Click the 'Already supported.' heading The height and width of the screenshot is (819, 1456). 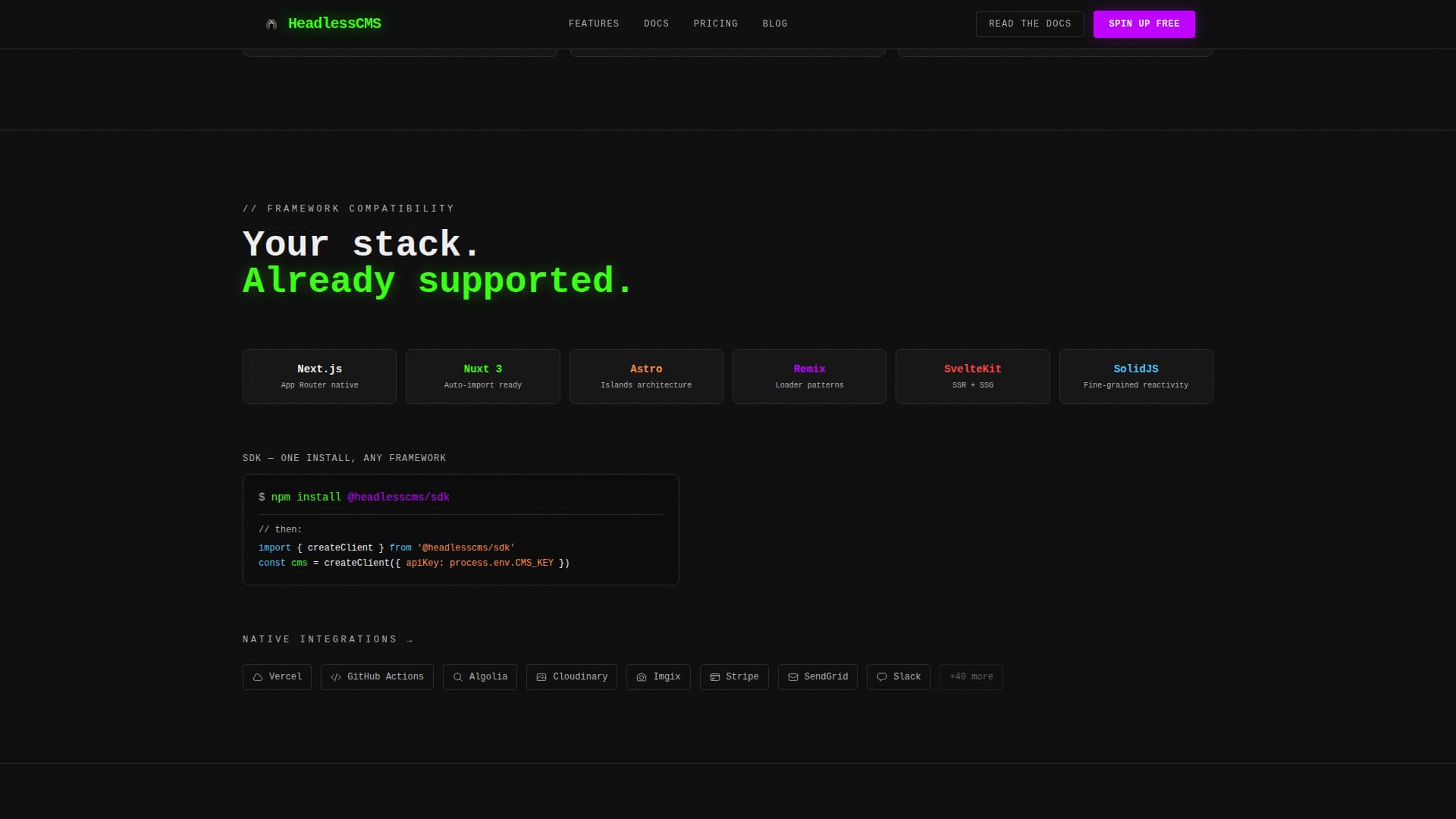[x=438, y=281]
